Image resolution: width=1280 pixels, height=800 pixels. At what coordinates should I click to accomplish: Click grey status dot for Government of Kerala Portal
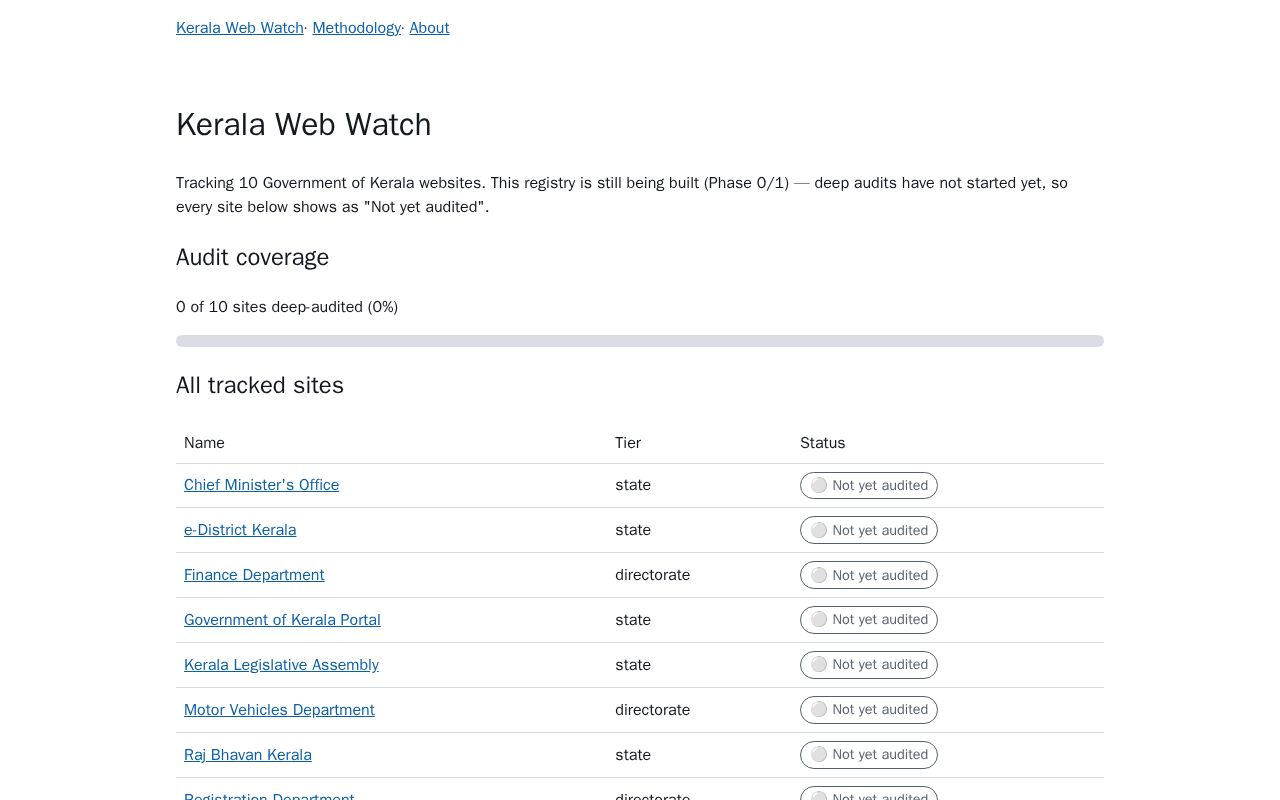click(x=819, y=620)
